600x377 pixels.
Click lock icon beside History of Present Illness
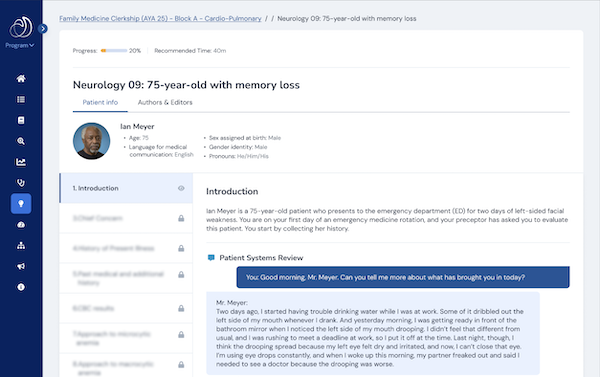(181, 248)
